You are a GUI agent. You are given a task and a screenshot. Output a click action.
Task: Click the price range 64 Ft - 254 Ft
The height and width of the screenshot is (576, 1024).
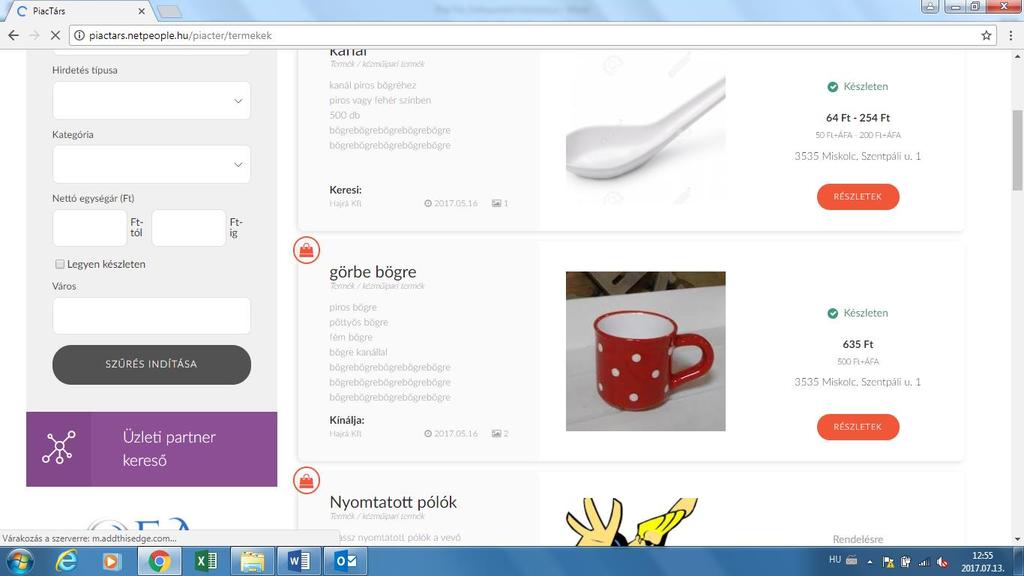[857, 118]
